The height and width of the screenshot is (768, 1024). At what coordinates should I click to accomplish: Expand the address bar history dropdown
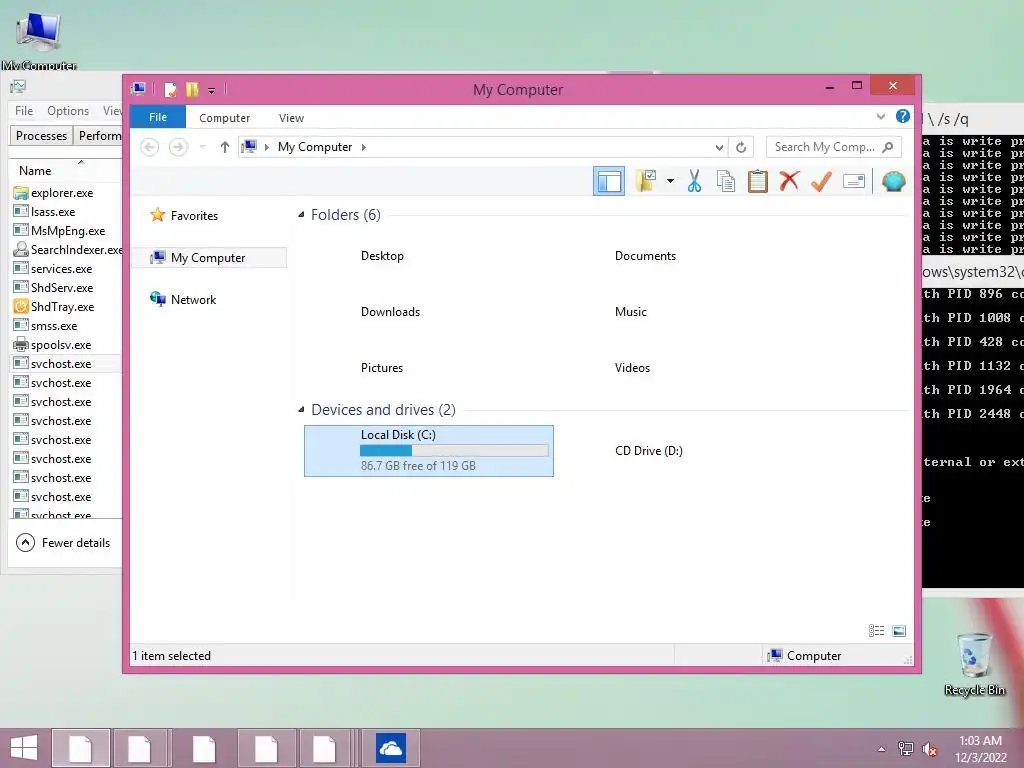click(x=719, y=147)
